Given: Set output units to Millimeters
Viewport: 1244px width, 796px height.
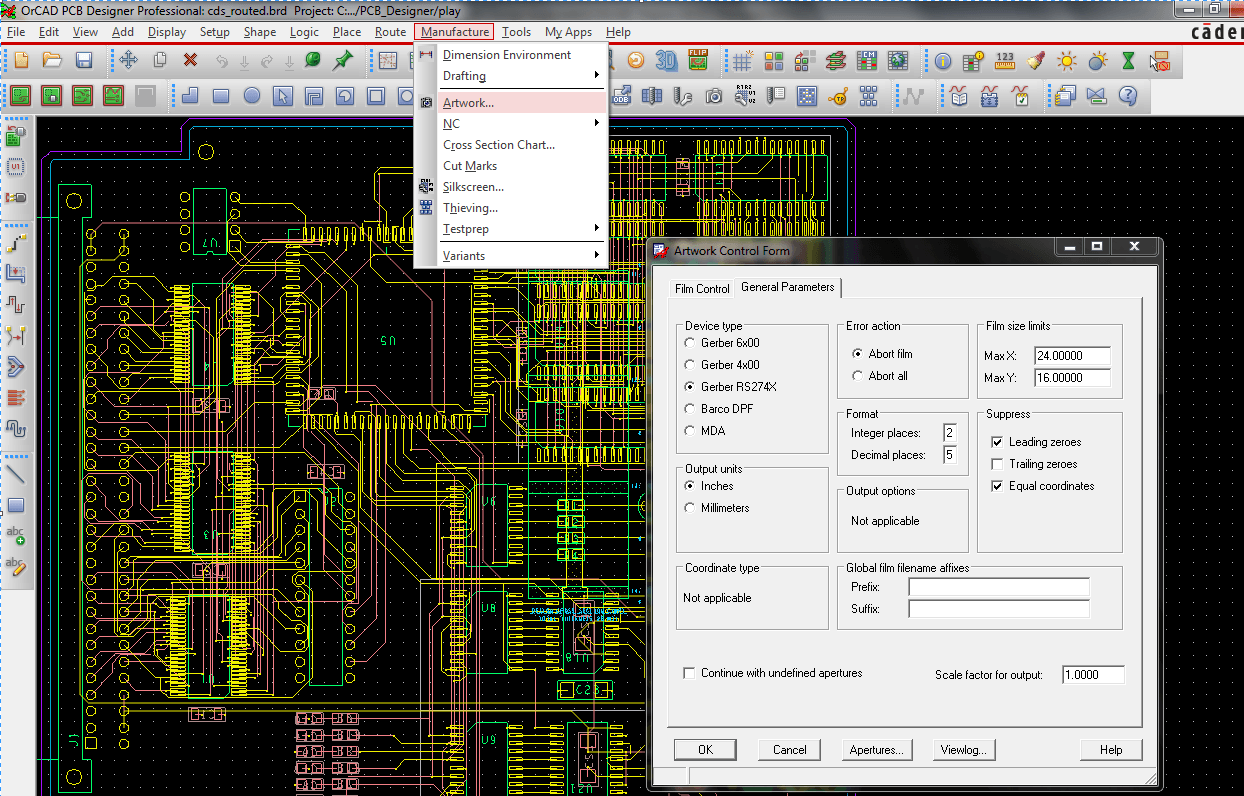Looking at the screenshot, I should (690, 508).
